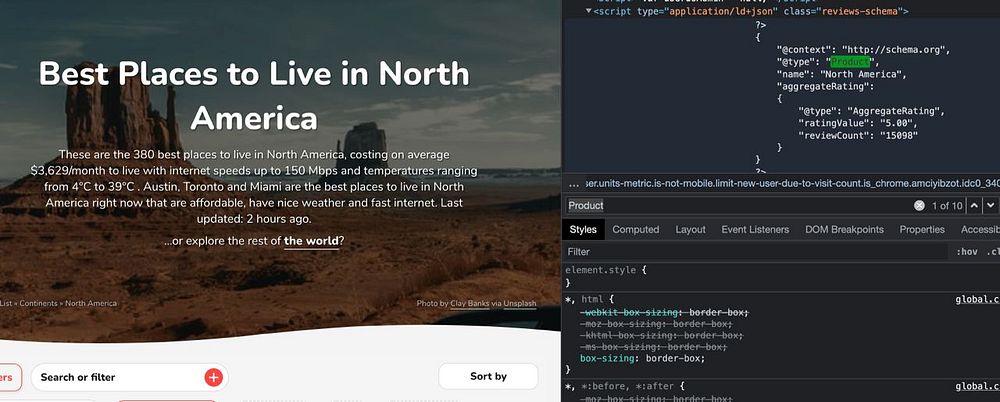Clear the DevTools search field with X icon
The width and height of the screenshot is (1000, 402).
[919, 205]
